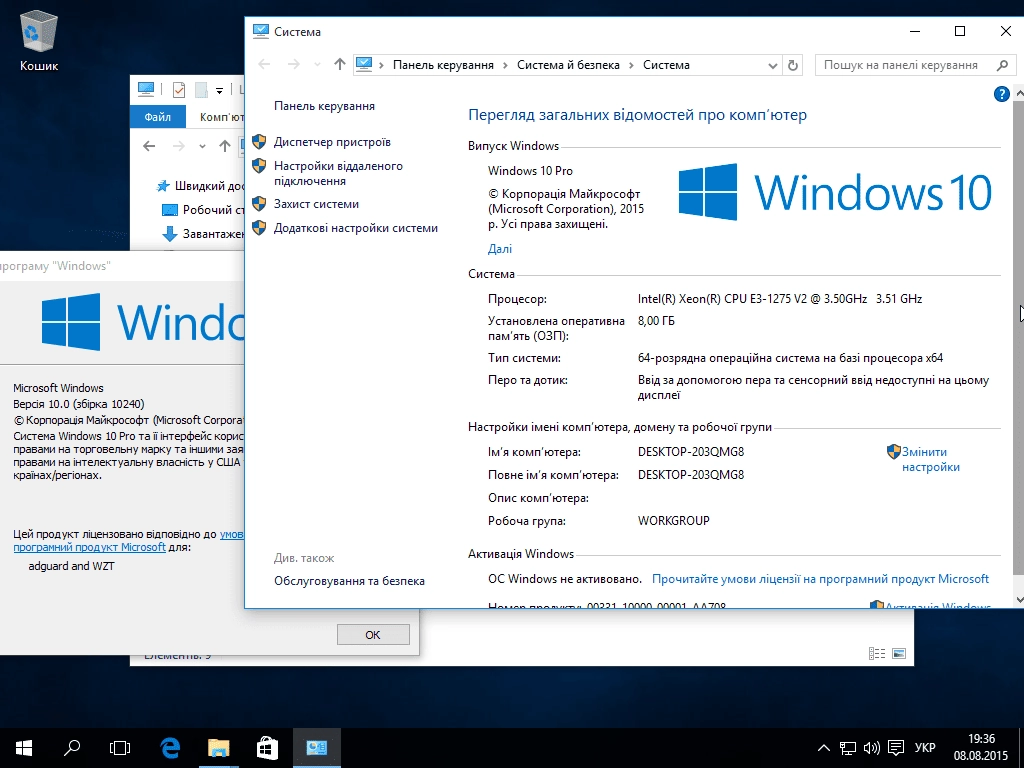This screenshot has height=768, width=1024.
Task: Open network status tray icon
Action: (x=848, y=748)
